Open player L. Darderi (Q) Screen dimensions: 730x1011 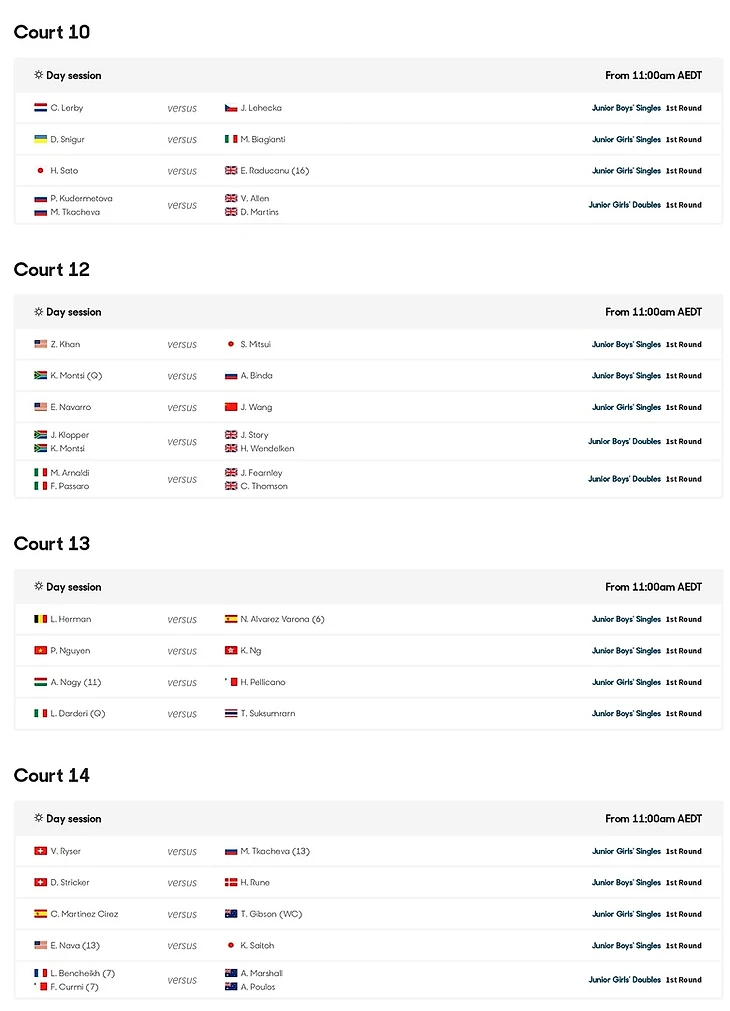[x=77, y=713]
